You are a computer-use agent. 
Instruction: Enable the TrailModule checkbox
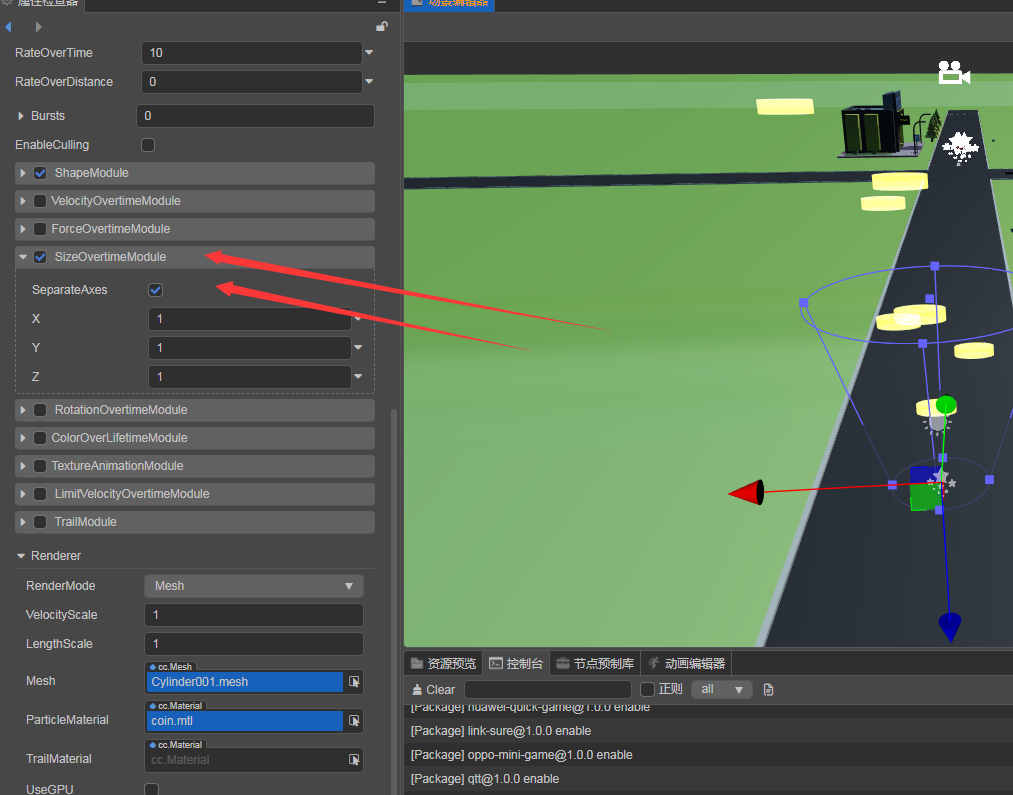pos(40,522)
